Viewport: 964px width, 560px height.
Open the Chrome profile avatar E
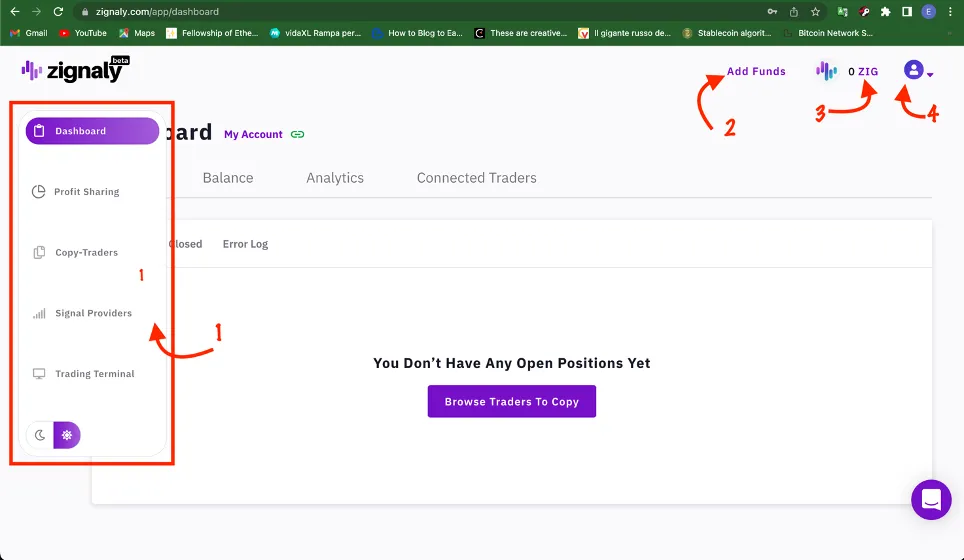(928, 12)
